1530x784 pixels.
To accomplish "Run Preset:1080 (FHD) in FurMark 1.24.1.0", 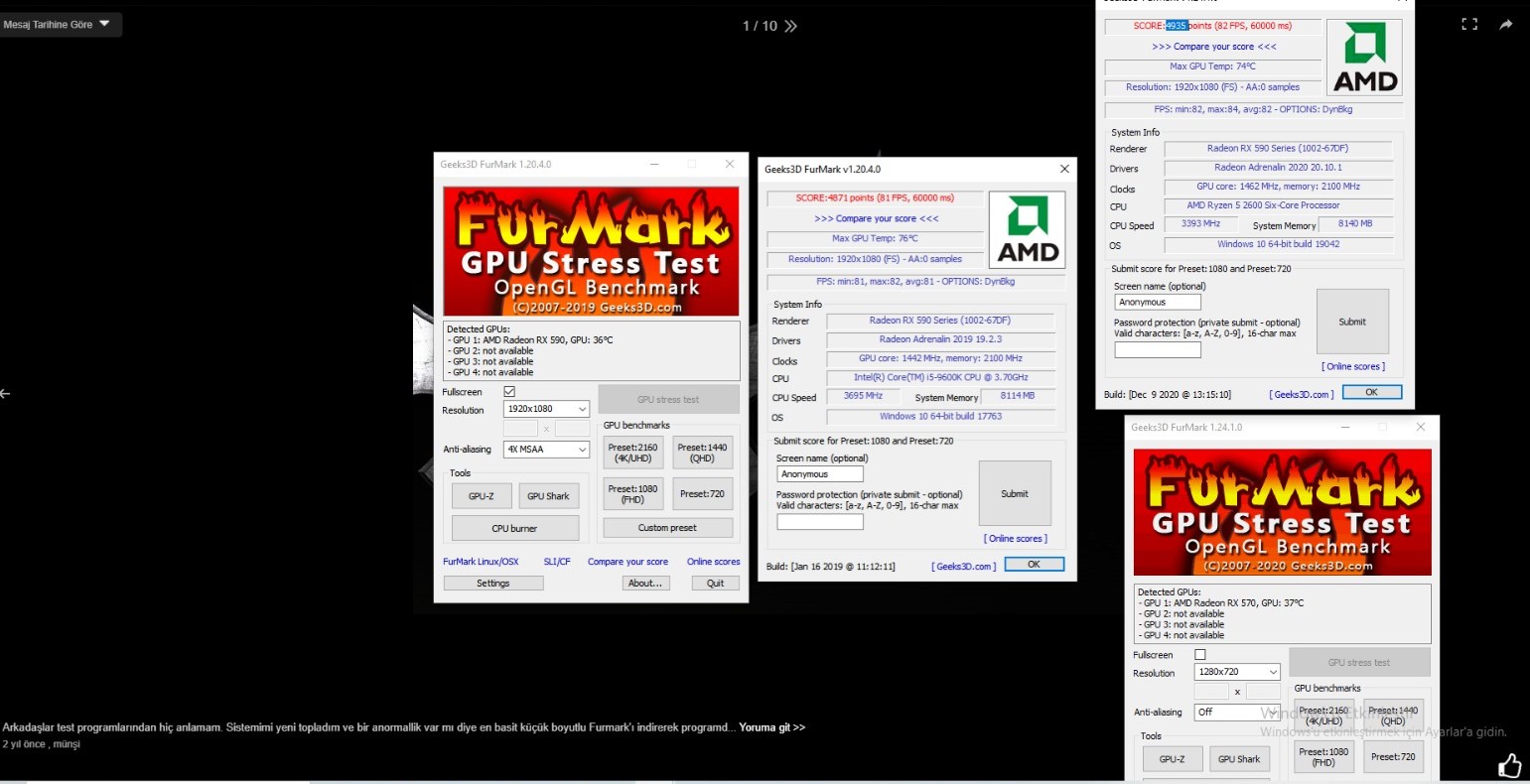I will pos(1324,756).
